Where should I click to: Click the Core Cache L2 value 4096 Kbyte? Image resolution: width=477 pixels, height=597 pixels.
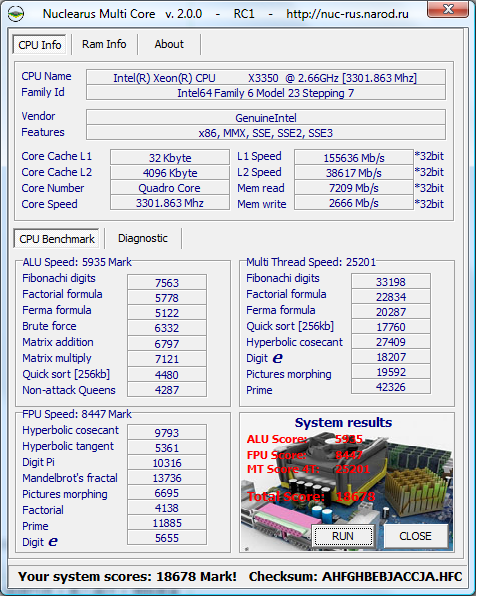170,172
